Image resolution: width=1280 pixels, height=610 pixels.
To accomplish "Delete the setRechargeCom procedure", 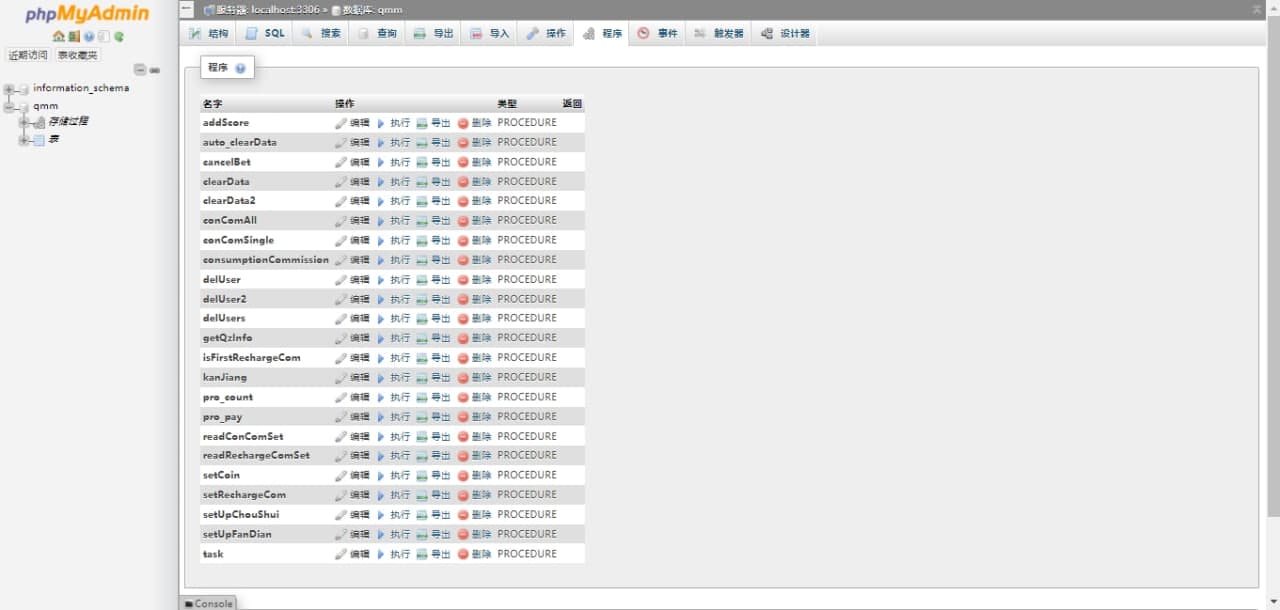I will click(475, 495).
